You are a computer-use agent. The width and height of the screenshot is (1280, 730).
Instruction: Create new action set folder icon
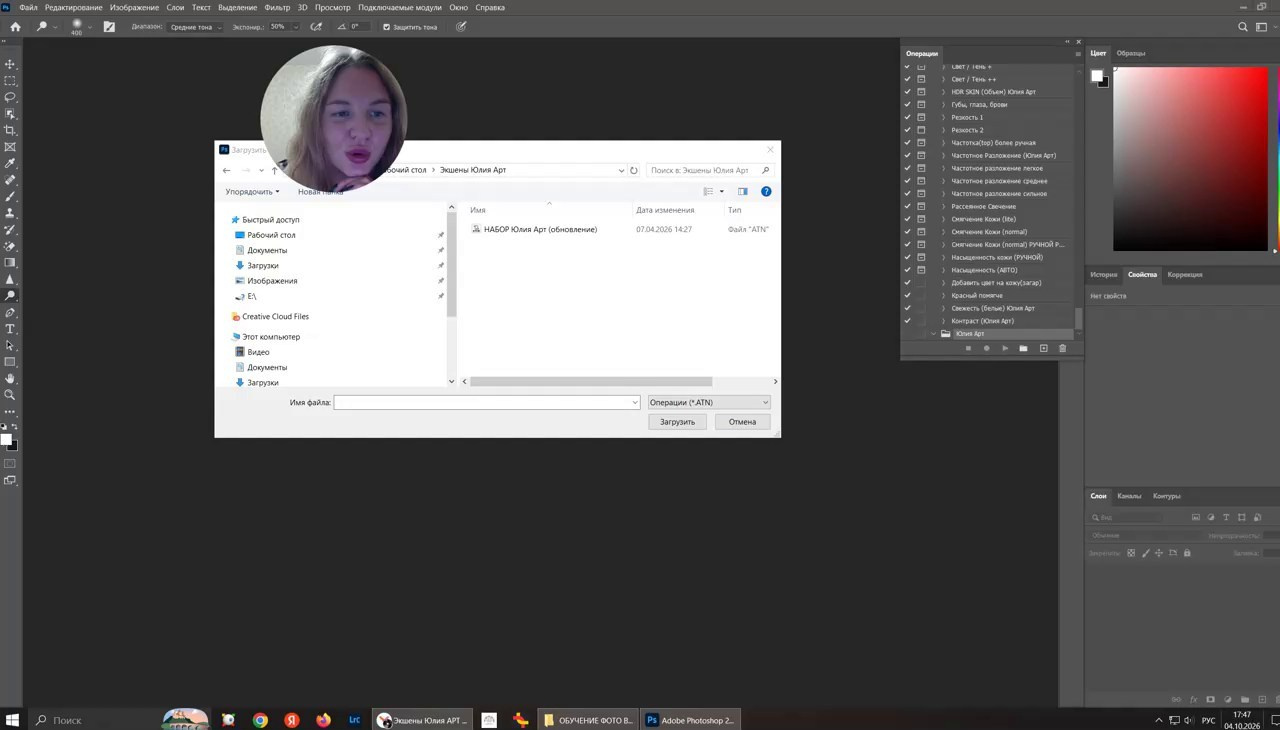1023,348
